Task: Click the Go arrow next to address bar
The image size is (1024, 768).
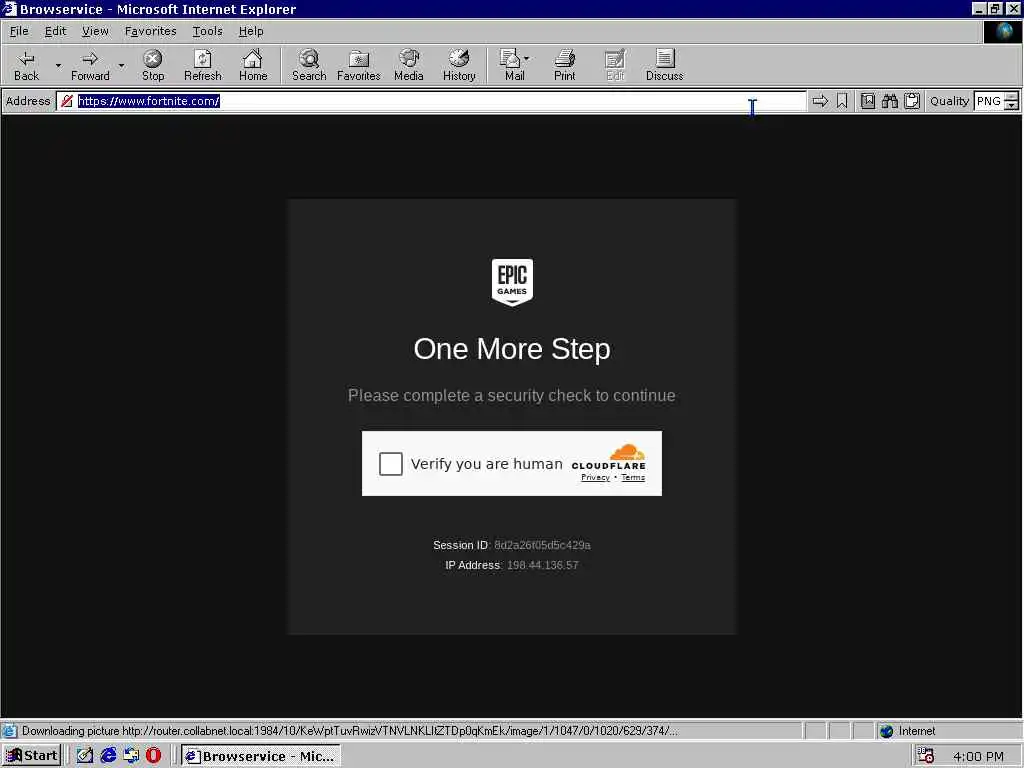Action: 820,101
